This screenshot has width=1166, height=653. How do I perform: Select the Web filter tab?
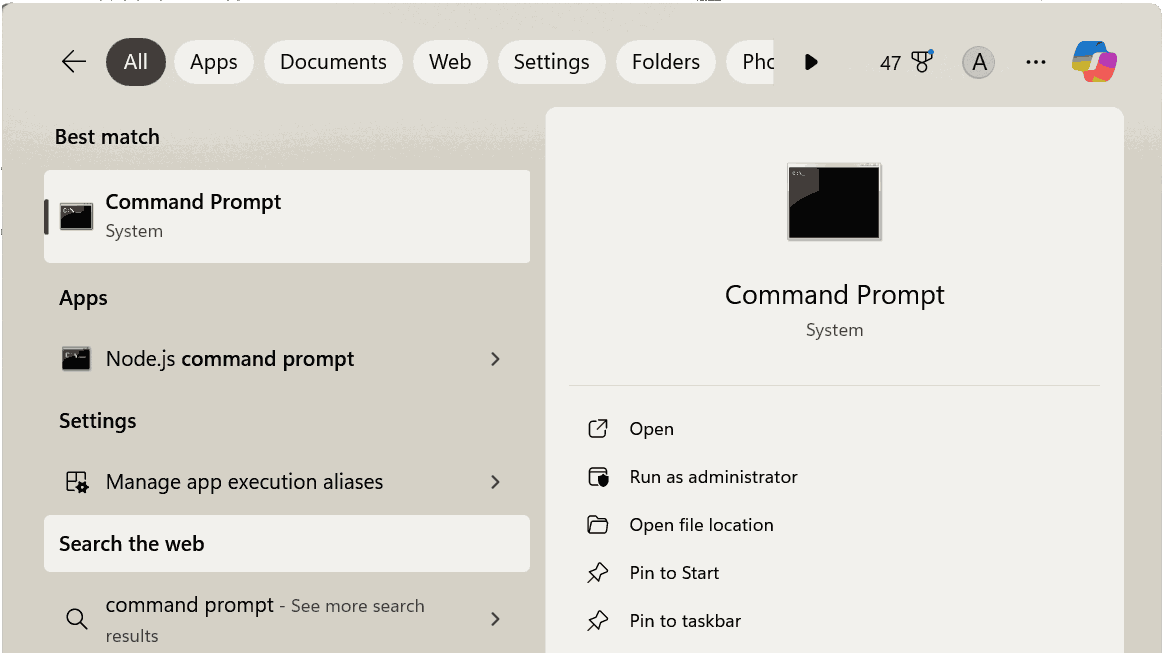(450, 62)
